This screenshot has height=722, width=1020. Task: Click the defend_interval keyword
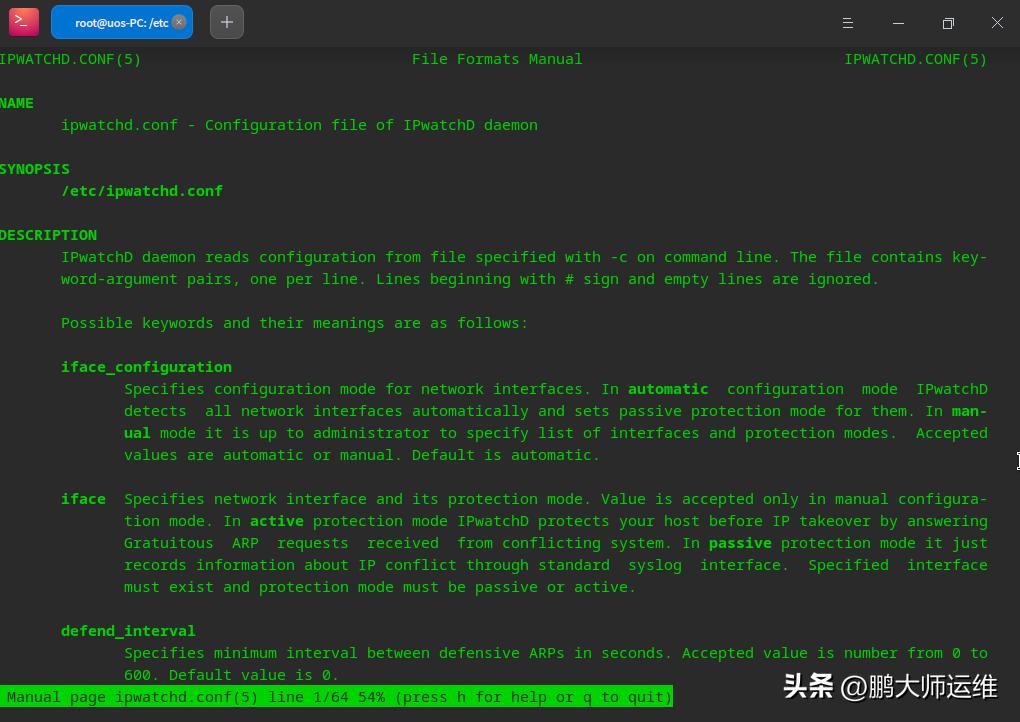[x=128, y=631]
